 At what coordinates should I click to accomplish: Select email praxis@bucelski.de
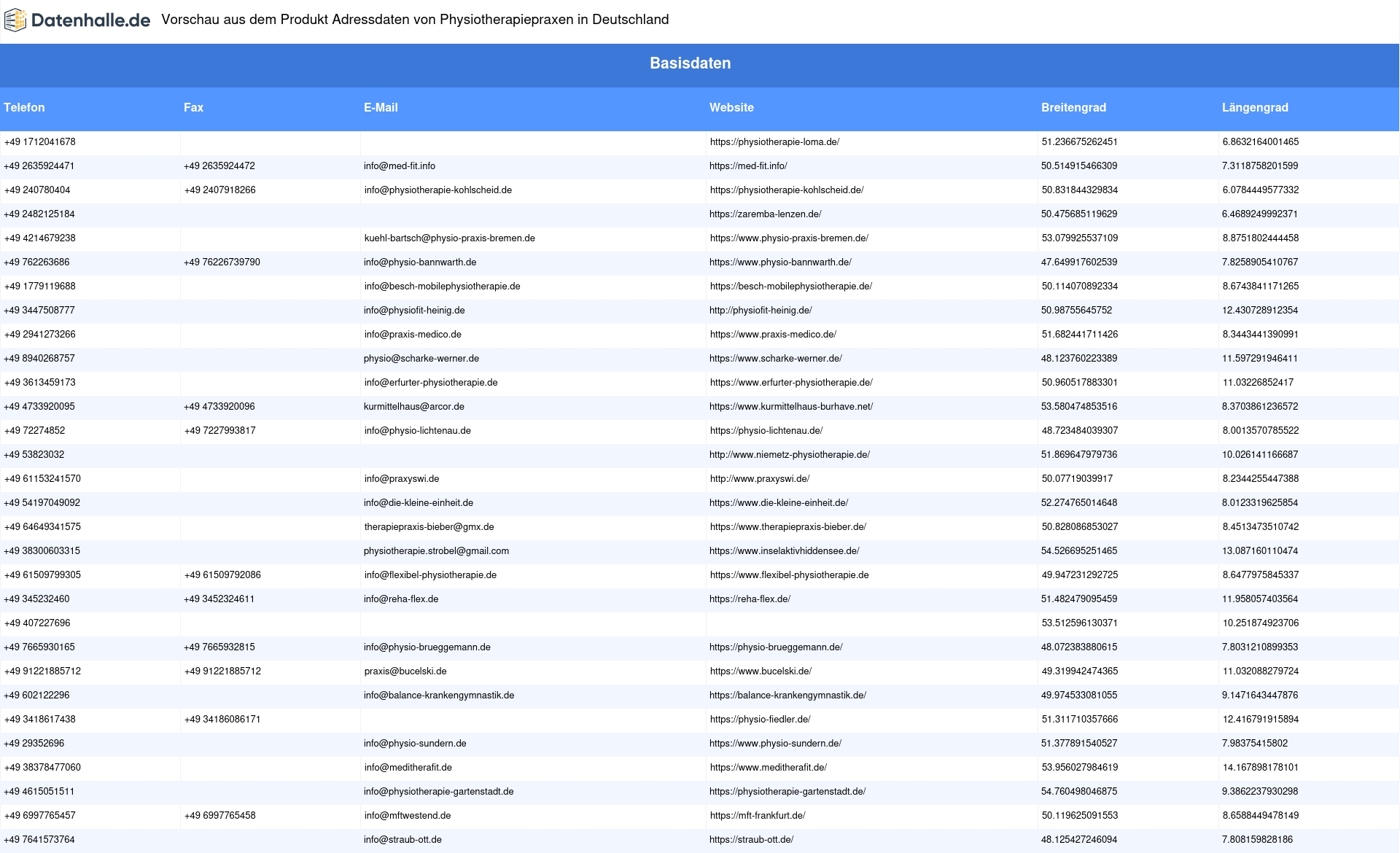(405, 671)
